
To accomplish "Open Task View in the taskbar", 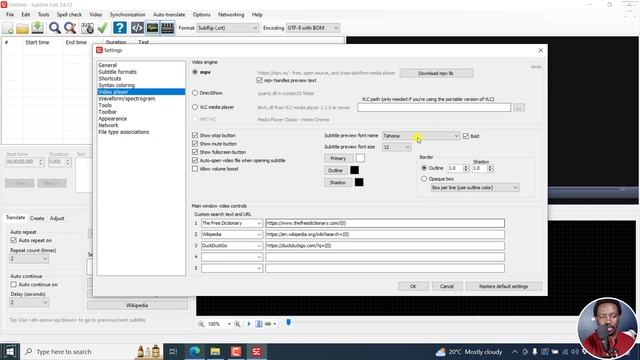I will coord(173,351).
